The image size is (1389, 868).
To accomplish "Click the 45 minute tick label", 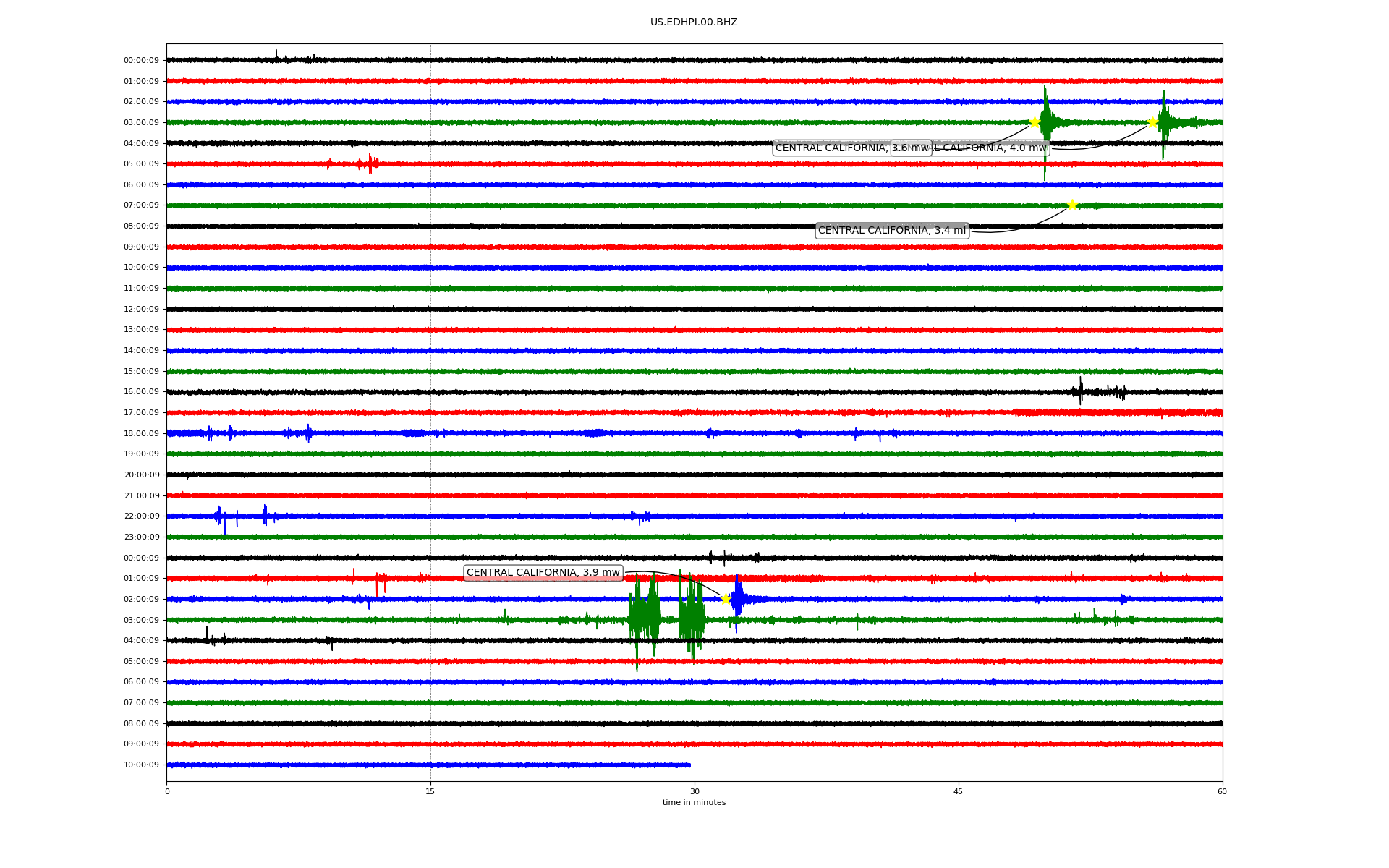I will (958, 791).
